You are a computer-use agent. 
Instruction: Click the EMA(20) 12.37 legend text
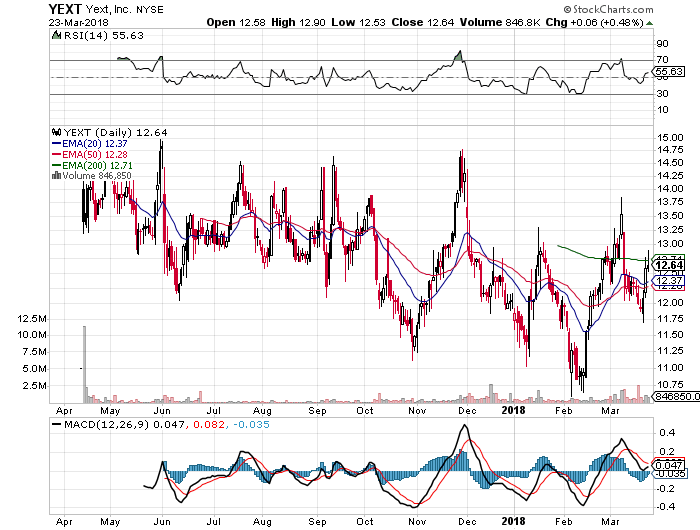pyautogui.click(x=95, y=143)
